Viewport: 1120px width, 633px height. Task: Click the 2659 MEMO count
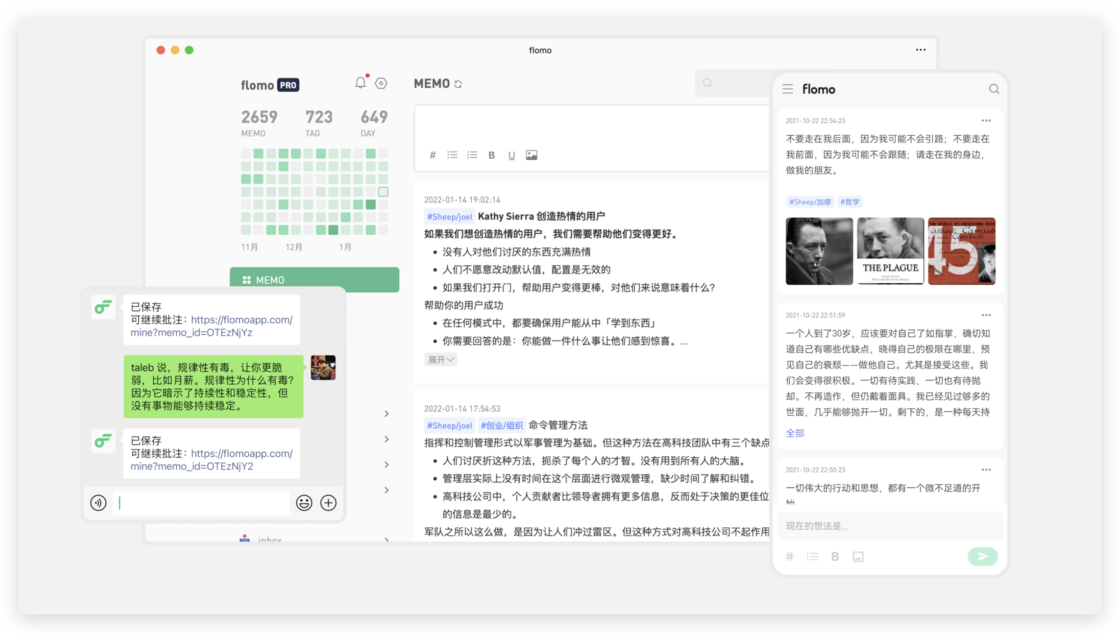coord(259,122)
